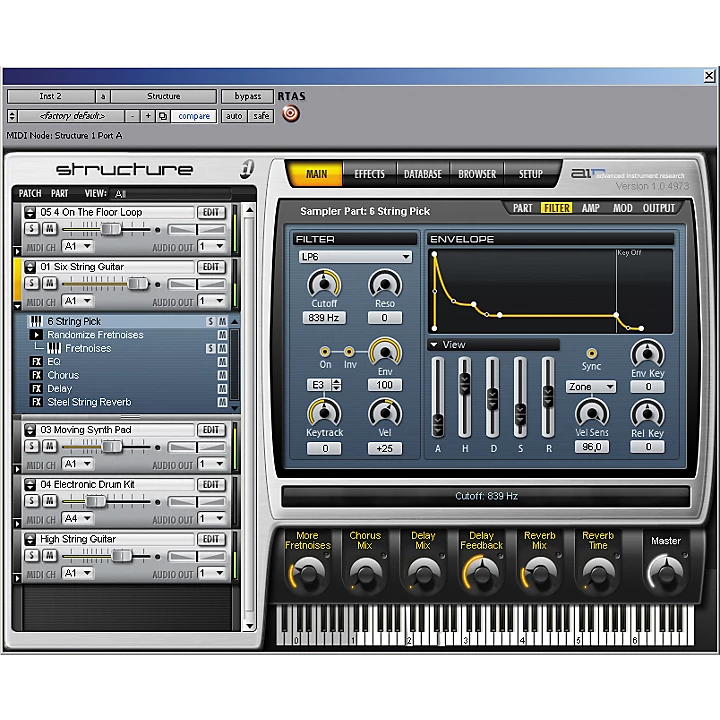Switch to the BROWSER tab
The width and height of the screenshot is (720, 720).
477,174
